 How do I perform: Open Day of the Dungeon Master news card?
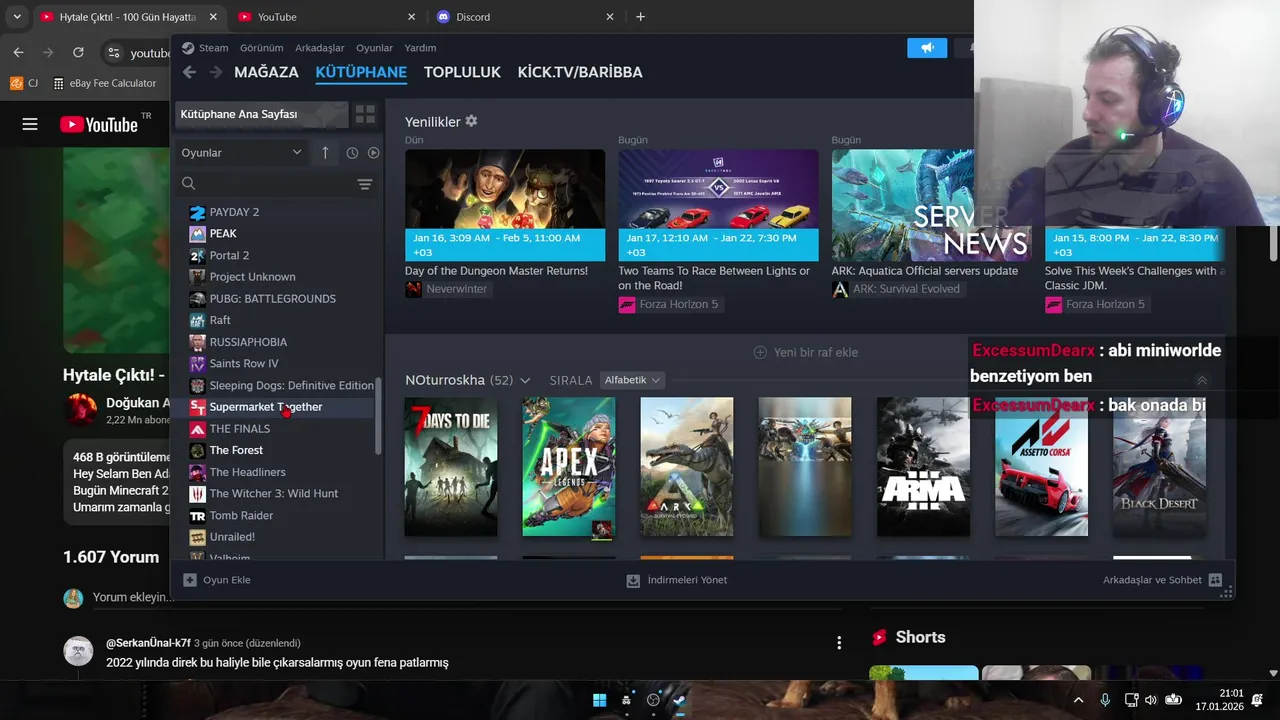pos(505,205)
